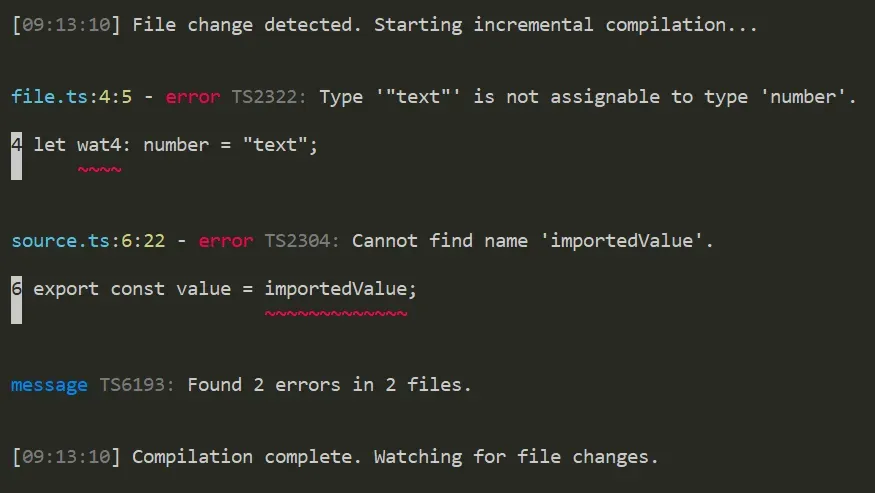Click the 6:22 line position after source.ts
Screen dimensions: 875x493
(x=154, y=241)
